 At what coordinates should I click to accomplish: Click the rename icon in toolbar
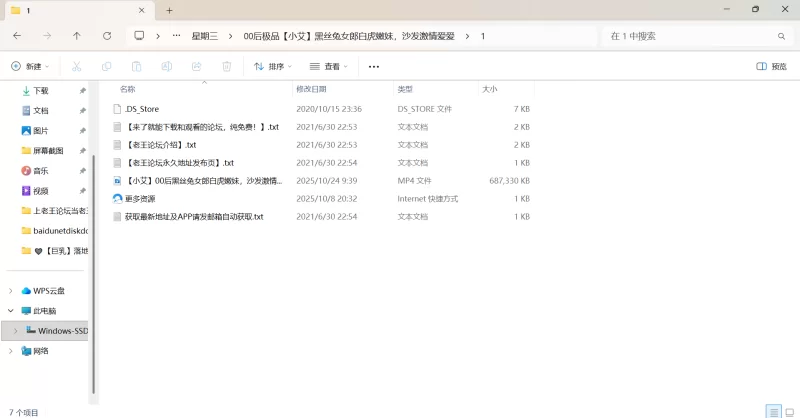tap(166, 66)
